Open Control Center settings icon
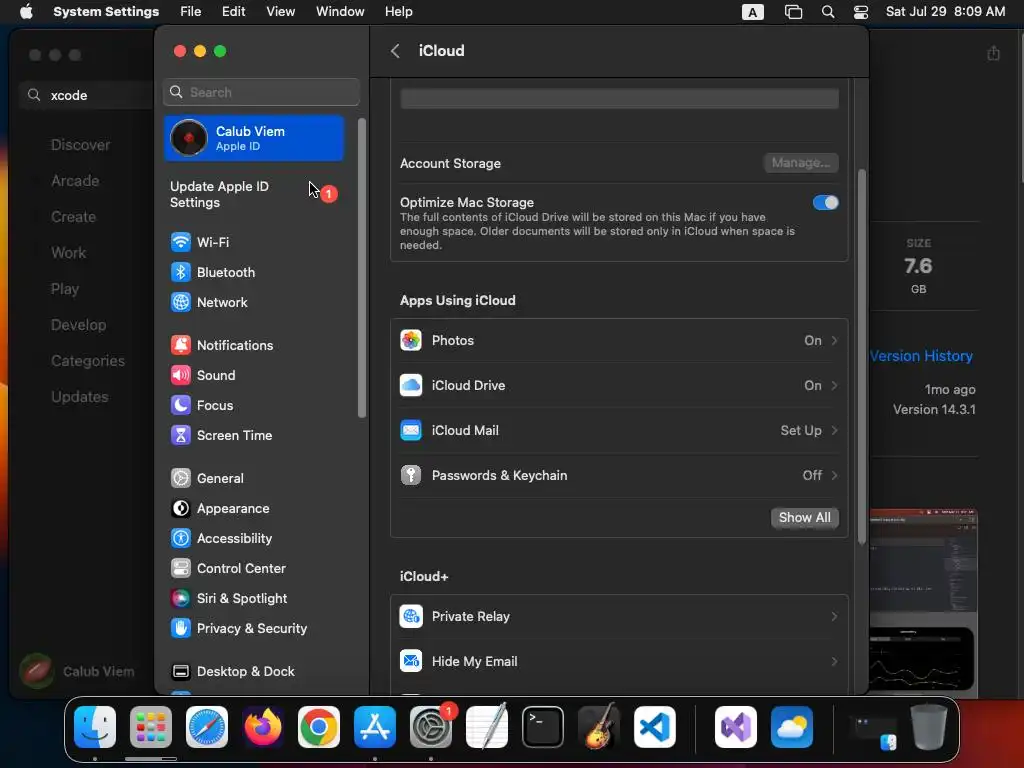The width and height of the screenshot is (1024, 768). 181,569
